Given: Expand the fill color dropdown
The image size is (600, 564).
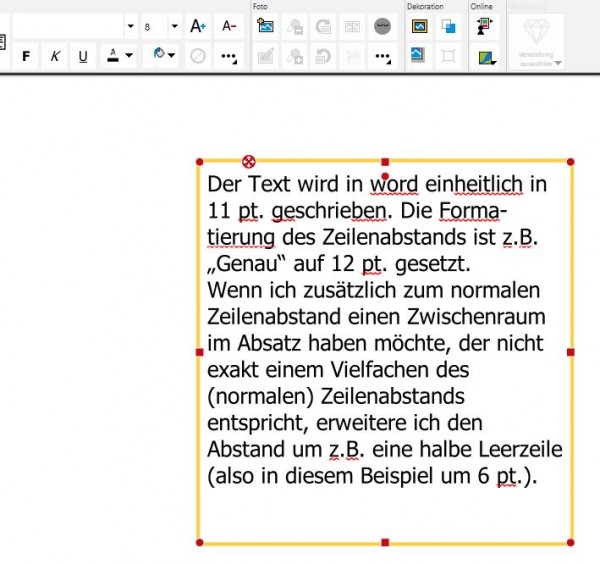Looking at the screenshot, I should click(x=172, y=56).
